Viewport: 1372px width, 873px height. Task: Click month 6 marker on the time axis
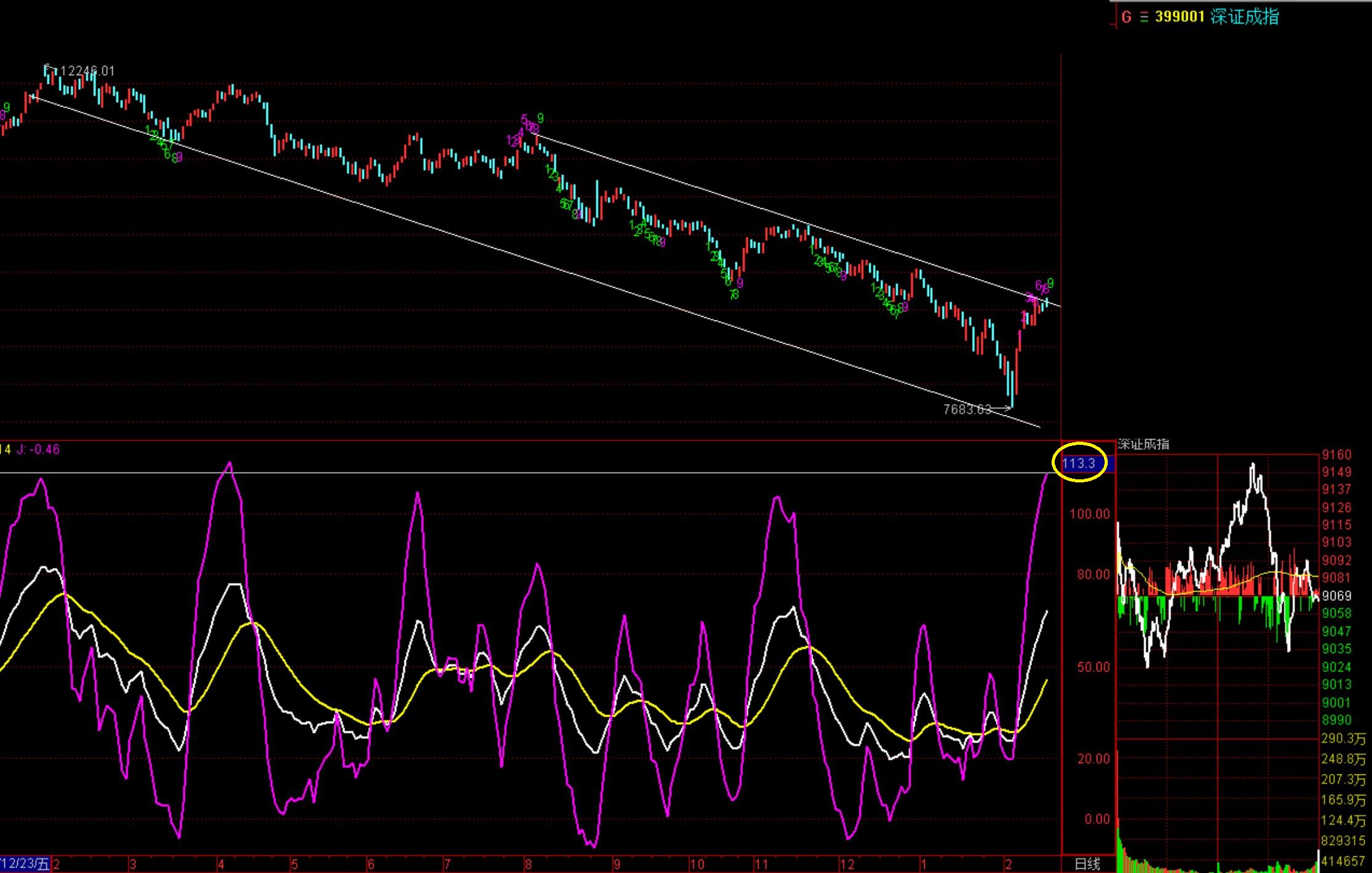pos(371,864)
